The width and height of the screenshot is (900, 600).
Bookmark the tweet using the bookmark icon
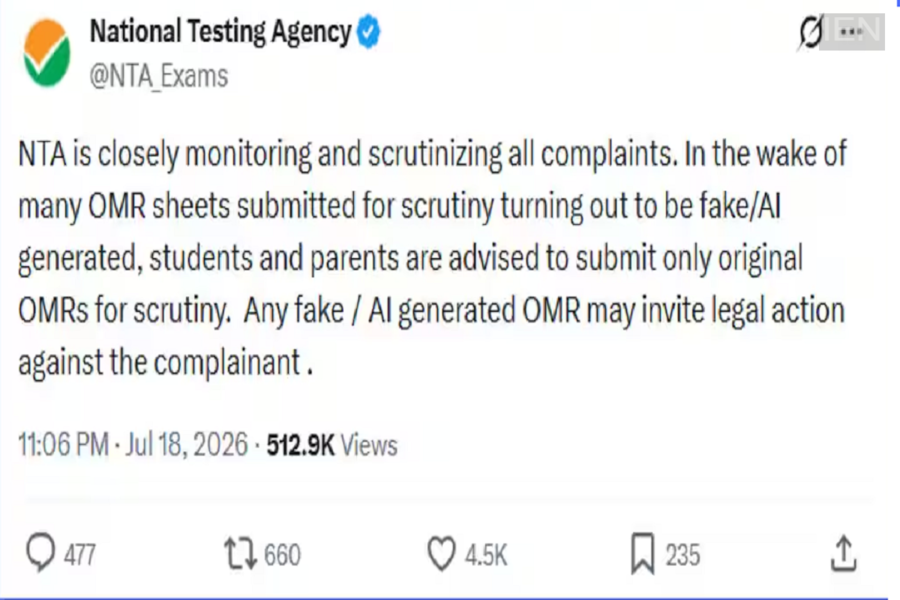click(x=643, y=553)
